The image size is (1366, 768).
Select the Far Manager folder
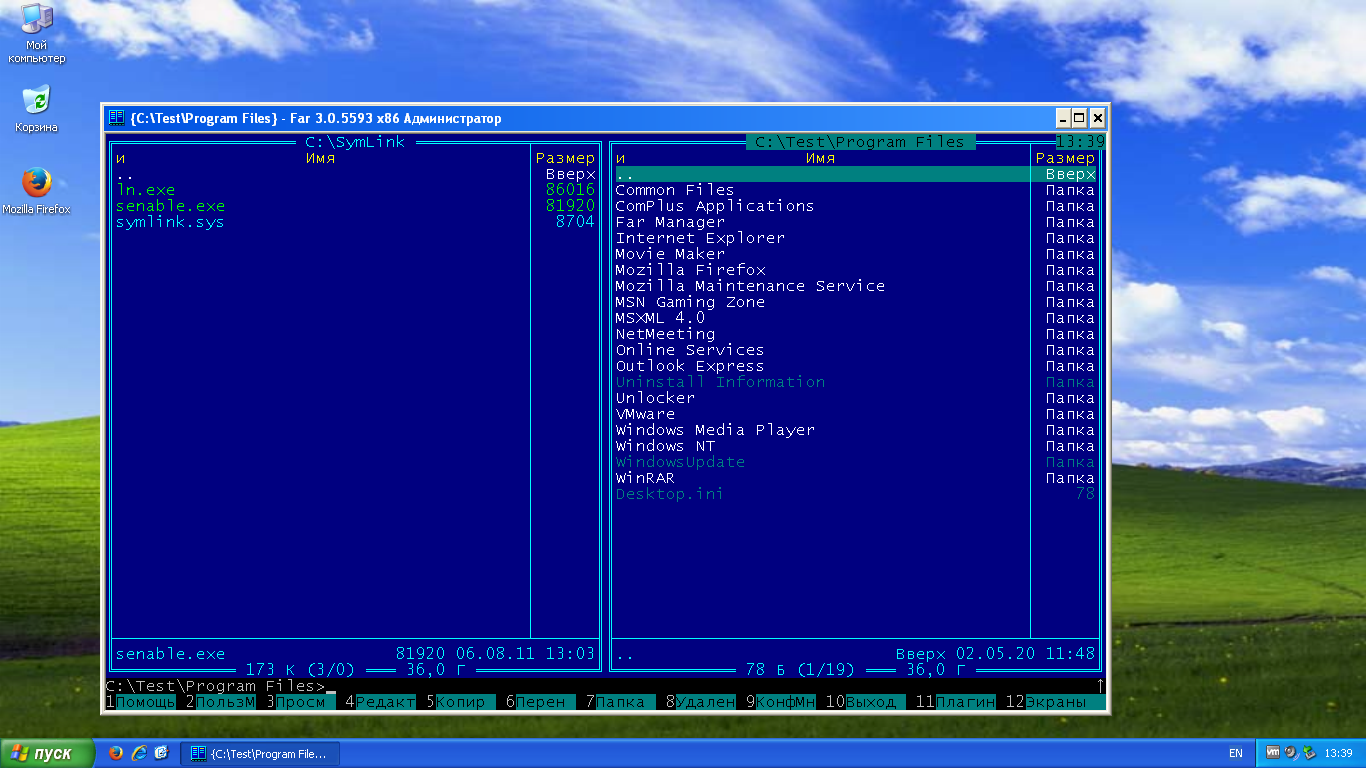671,222
